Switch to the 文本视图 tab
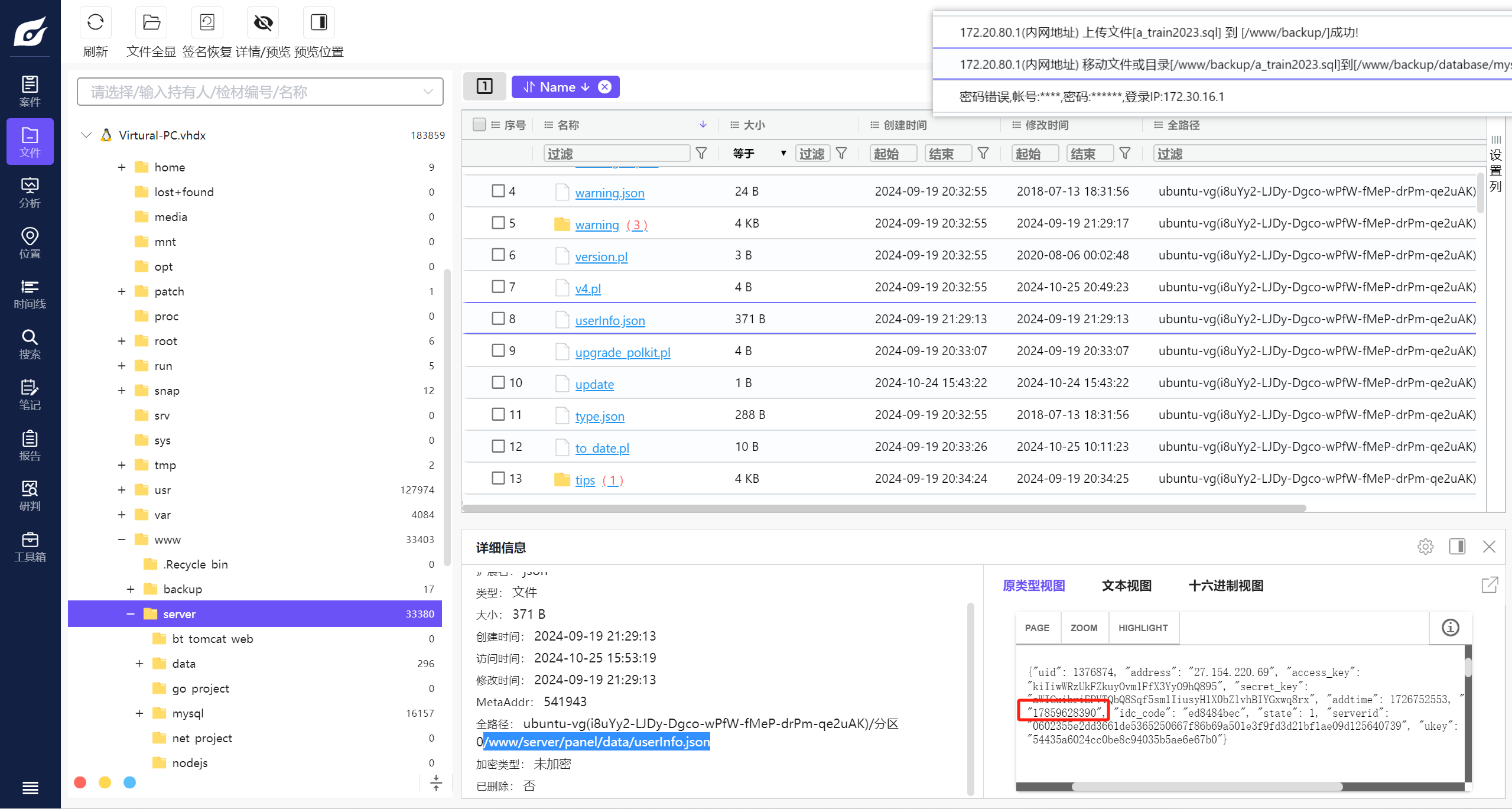 [x=1126, y=586]
